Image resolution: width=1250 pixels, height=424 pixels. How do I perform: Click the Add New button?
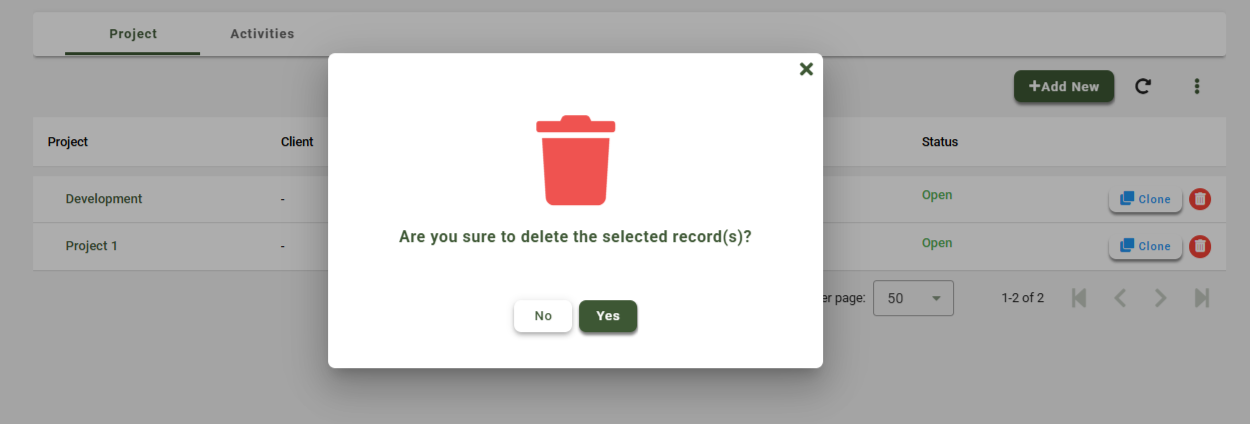click(1064, 86)
